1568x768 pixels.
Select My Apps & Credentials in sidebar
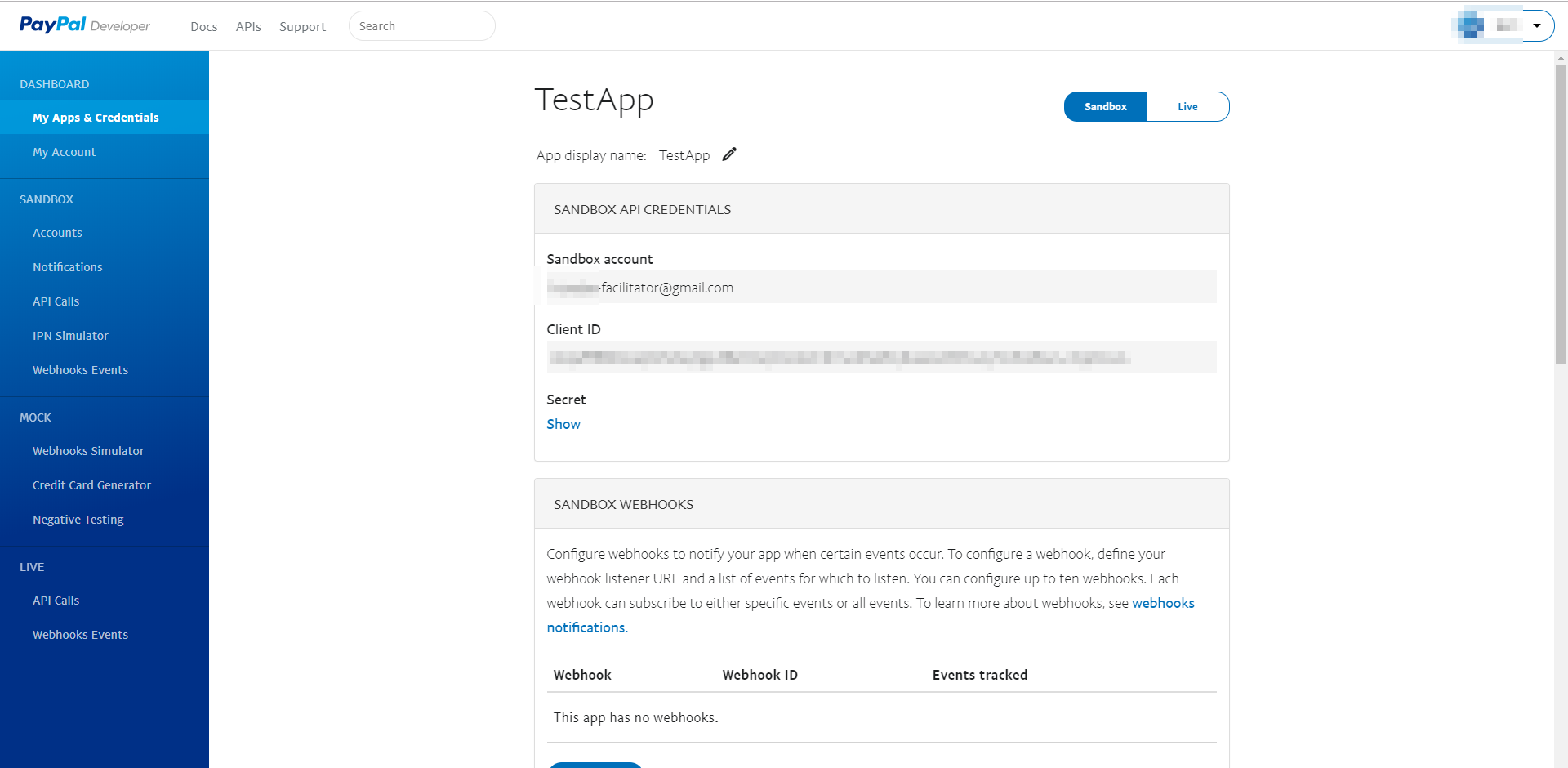96,118
